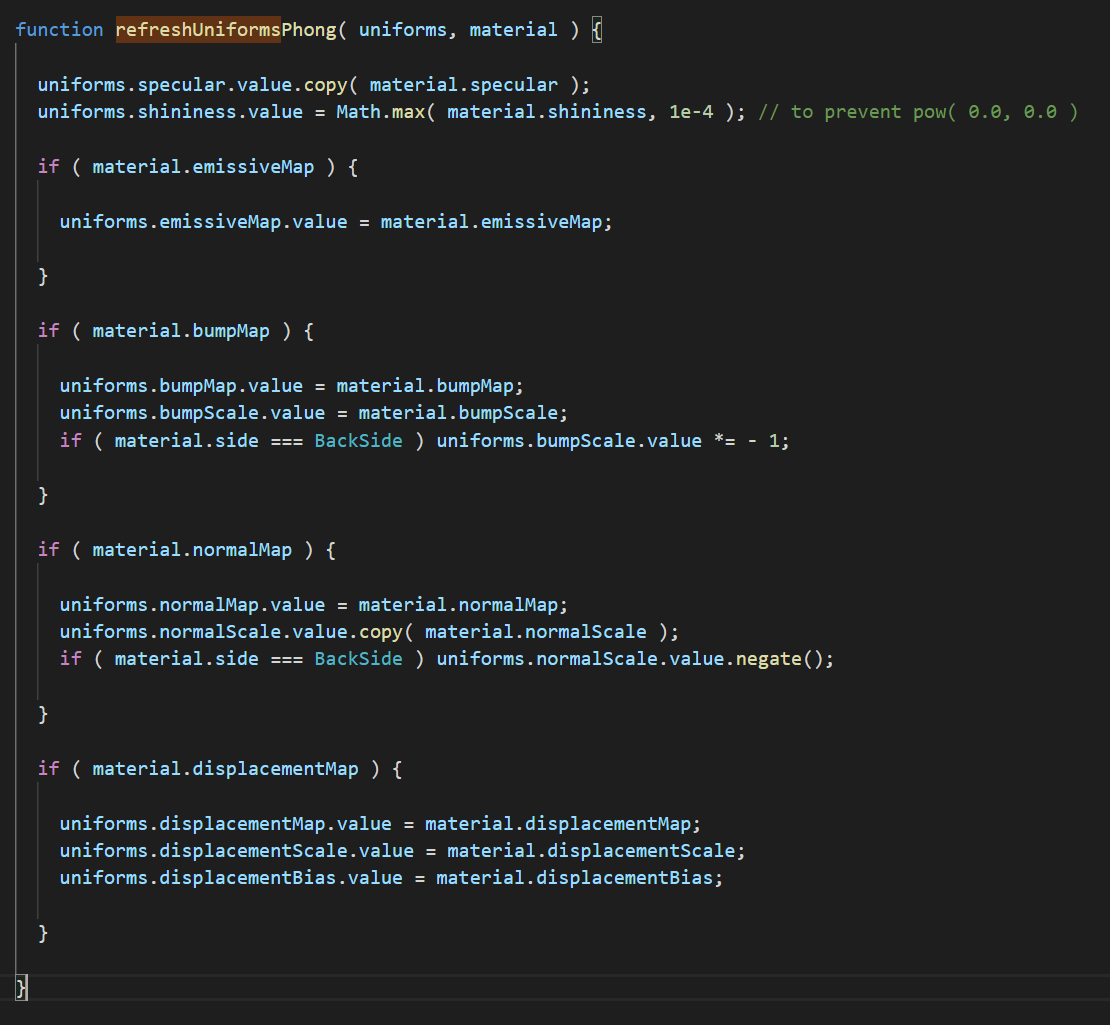This screenshot has height=1025, width=1110.
Task: Click material.emissiveMap in the first if condition
Action: pos(202,166)
